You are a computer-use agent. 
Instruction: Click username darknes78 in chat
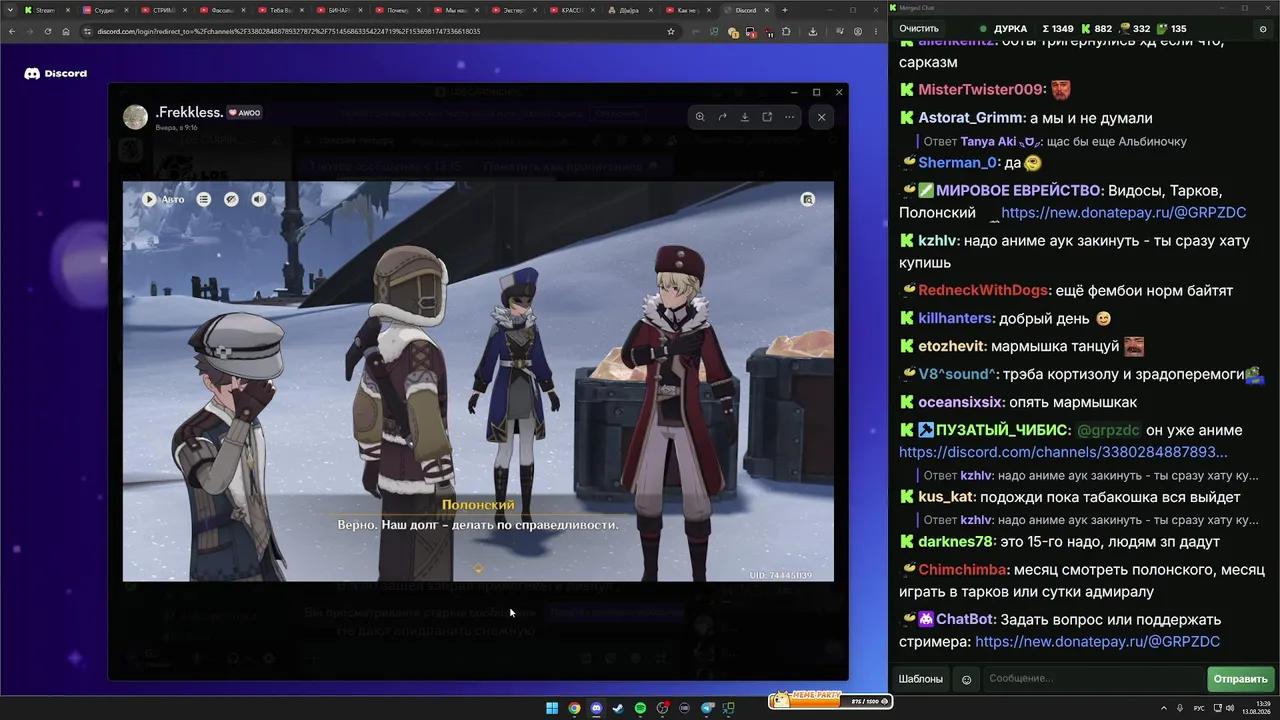click(955, 541)
